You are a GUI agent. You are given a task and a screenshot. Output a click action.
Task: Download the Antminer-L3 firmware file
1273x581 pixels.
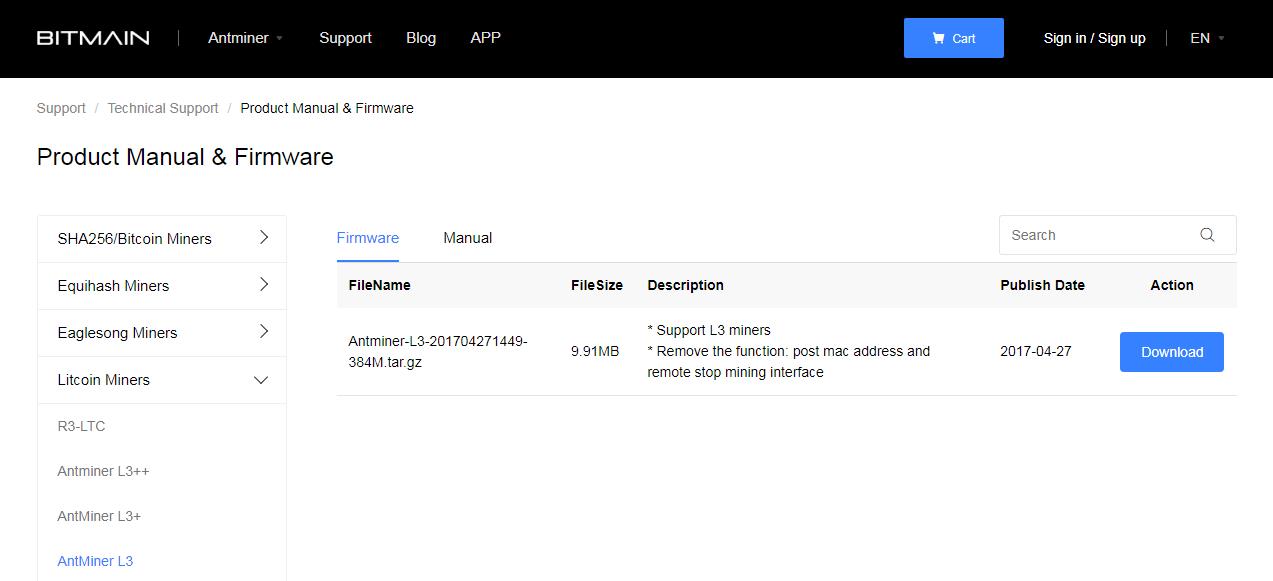(x=1171, y=352)
